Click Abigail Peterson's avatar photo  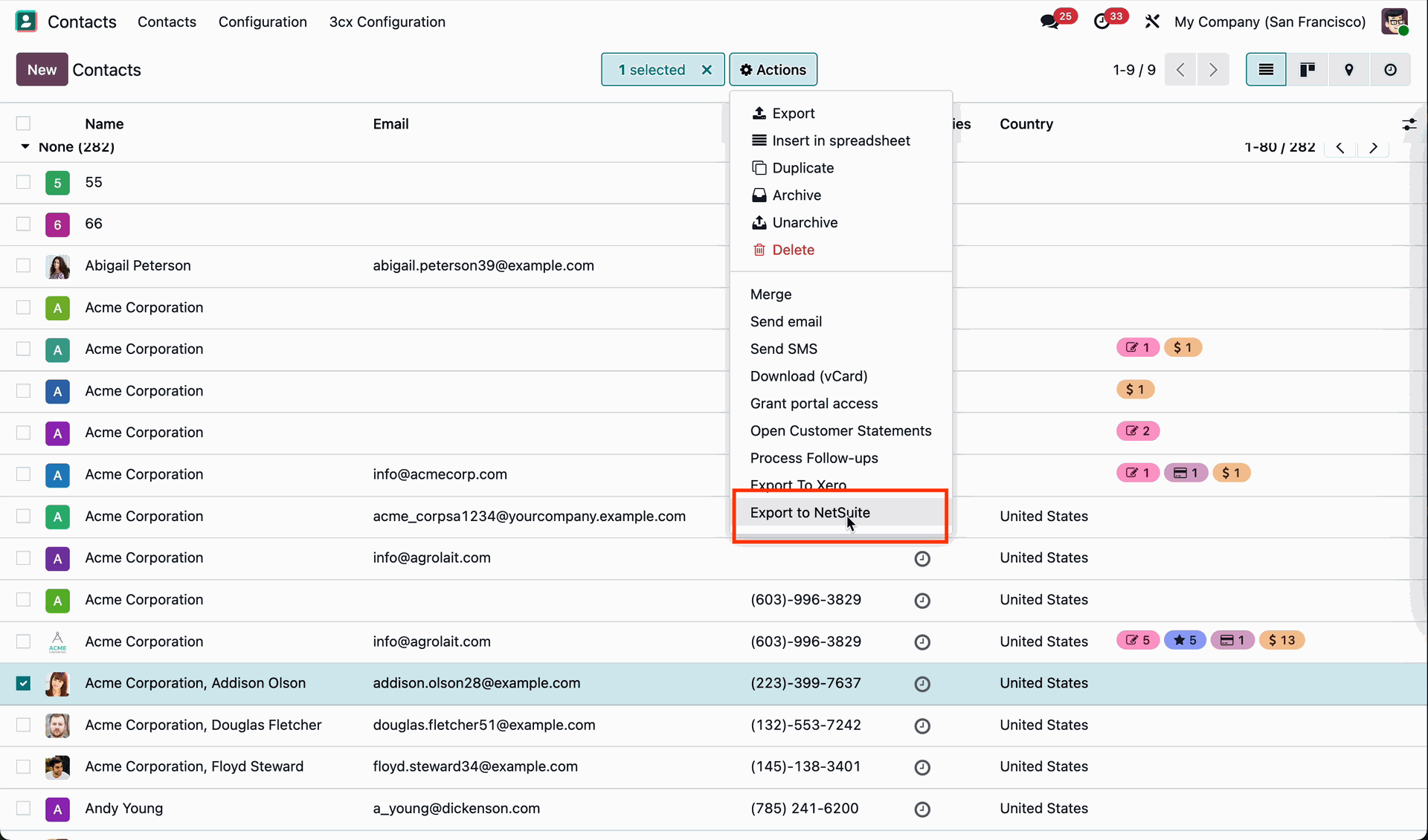pos(57,266)
